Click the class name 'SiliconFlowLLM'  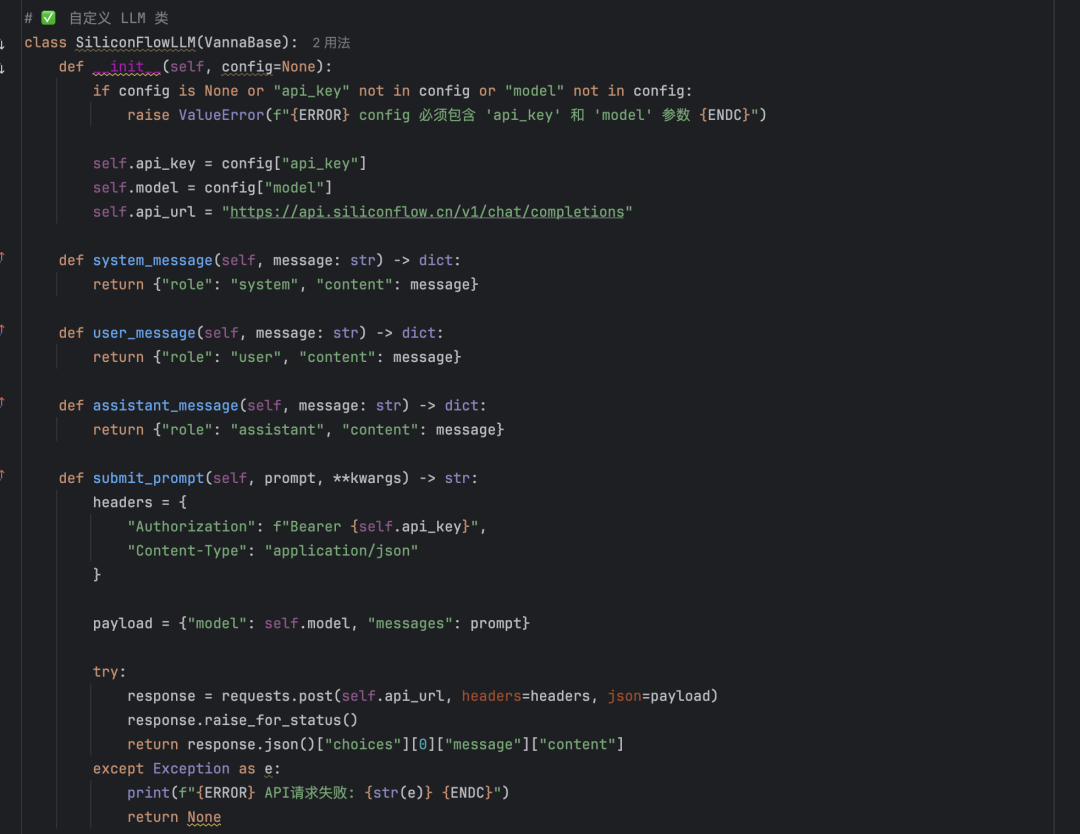click(x=136, y=43)
